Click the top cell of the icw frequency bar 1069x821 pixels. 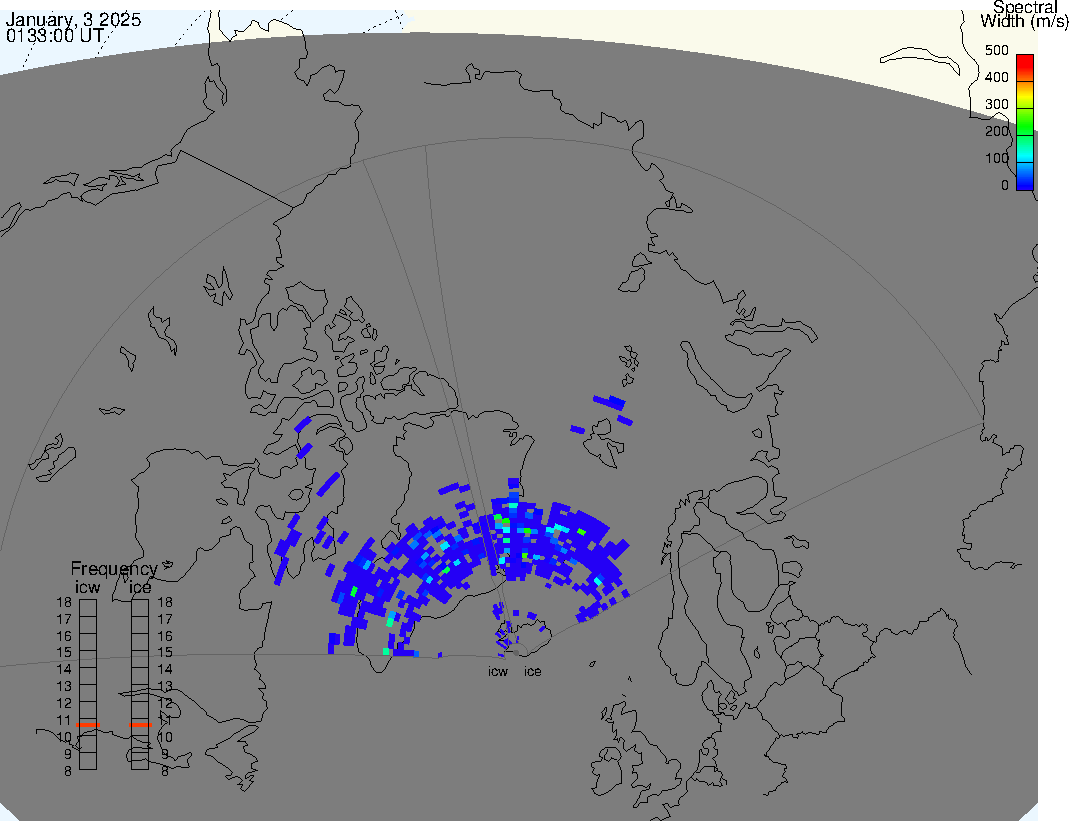[x=88, y=608]
